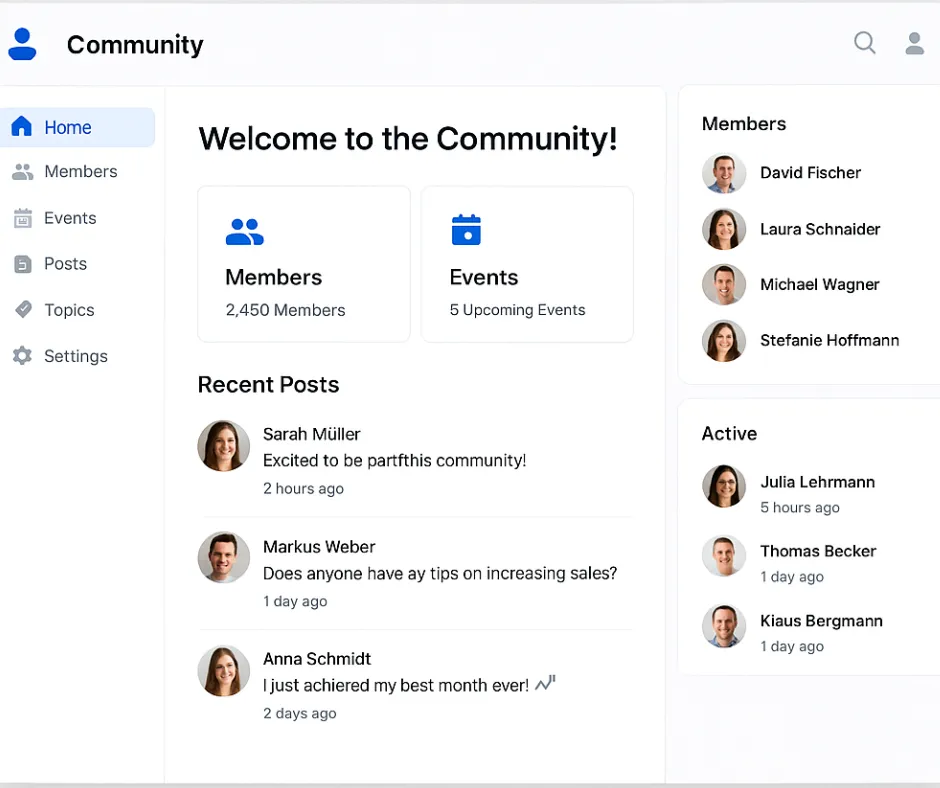Select Julia Lehrmann in Active list
Image resolution: width=940 pixels, height=788 pixels.
tap(818, 482)
